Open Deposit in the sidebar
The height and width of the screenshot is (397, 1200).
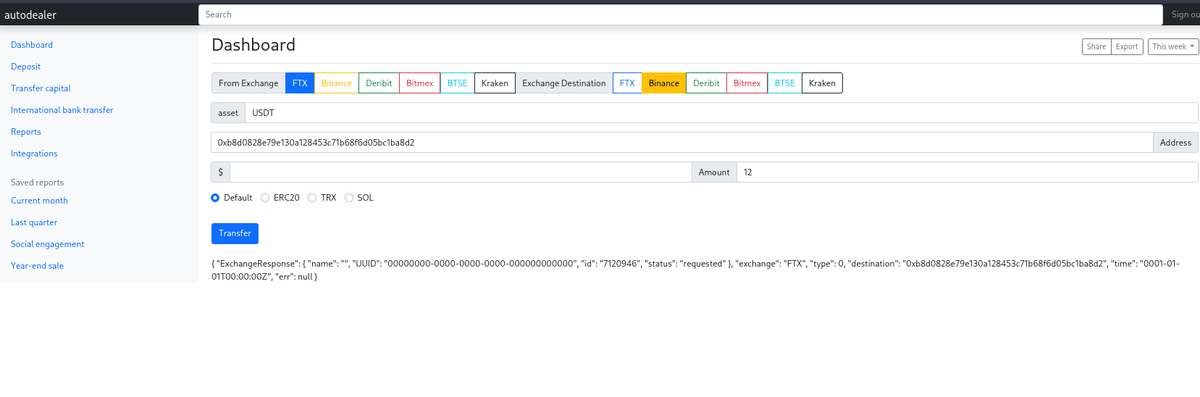[26, 66]
